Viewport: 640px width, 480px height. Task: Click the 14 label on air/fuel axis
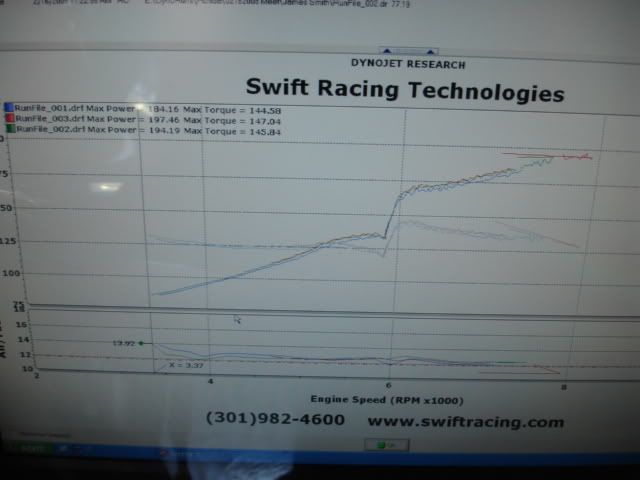pyautogui.click(x=23, y=339)
